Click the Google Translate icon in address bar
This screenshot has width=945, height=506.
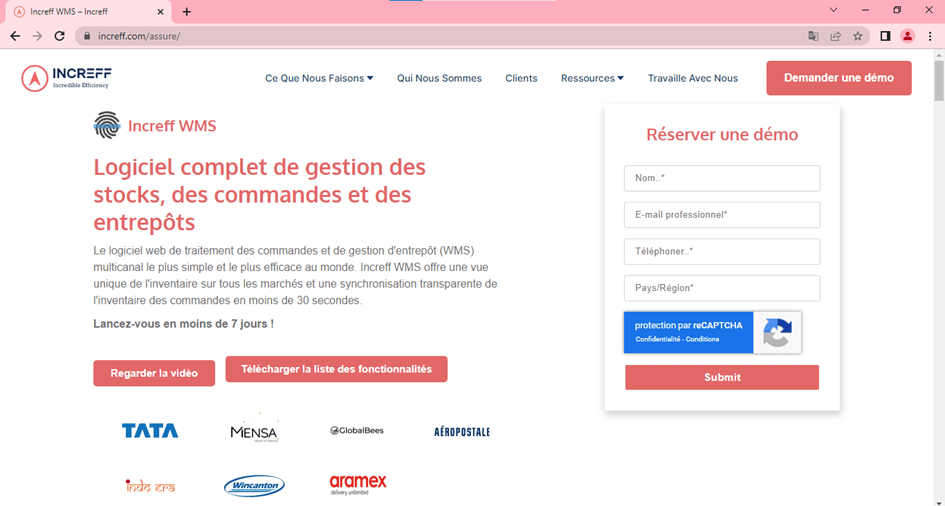(x=813, y=36)
